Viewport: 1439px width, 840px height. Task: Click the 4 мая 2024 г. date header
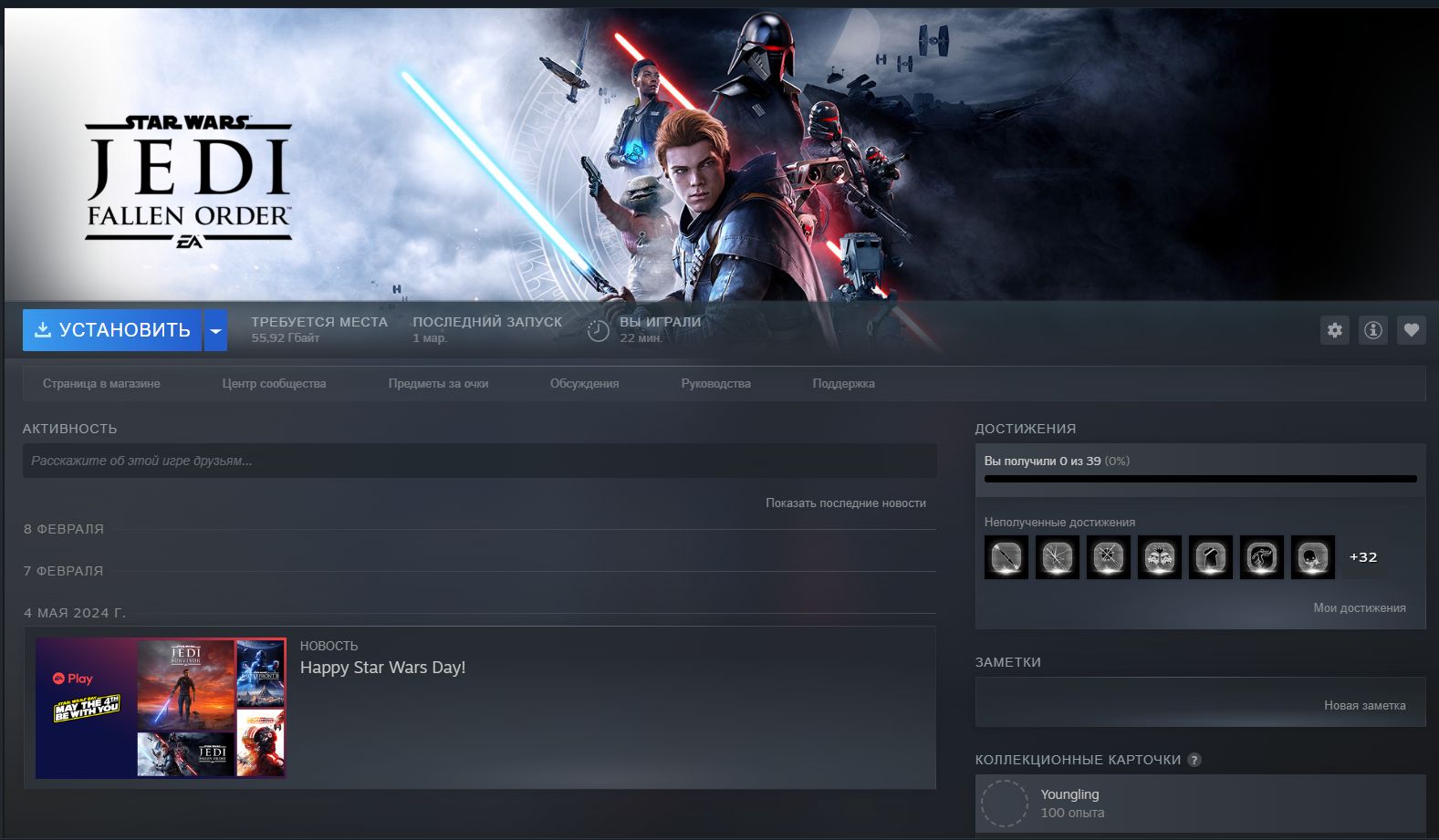[75, 613]
